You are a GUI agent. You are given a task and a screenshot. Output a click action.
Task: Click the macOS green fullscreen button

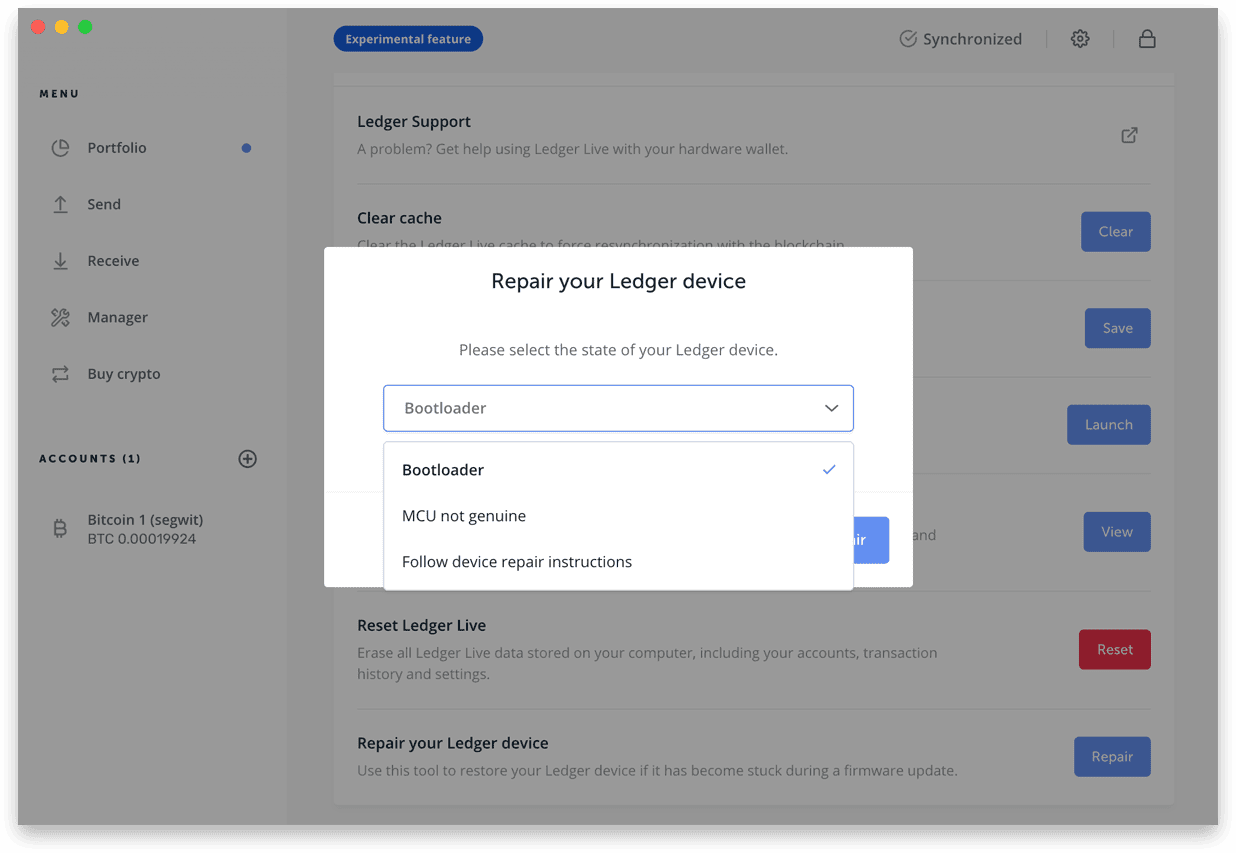[85, 27]
